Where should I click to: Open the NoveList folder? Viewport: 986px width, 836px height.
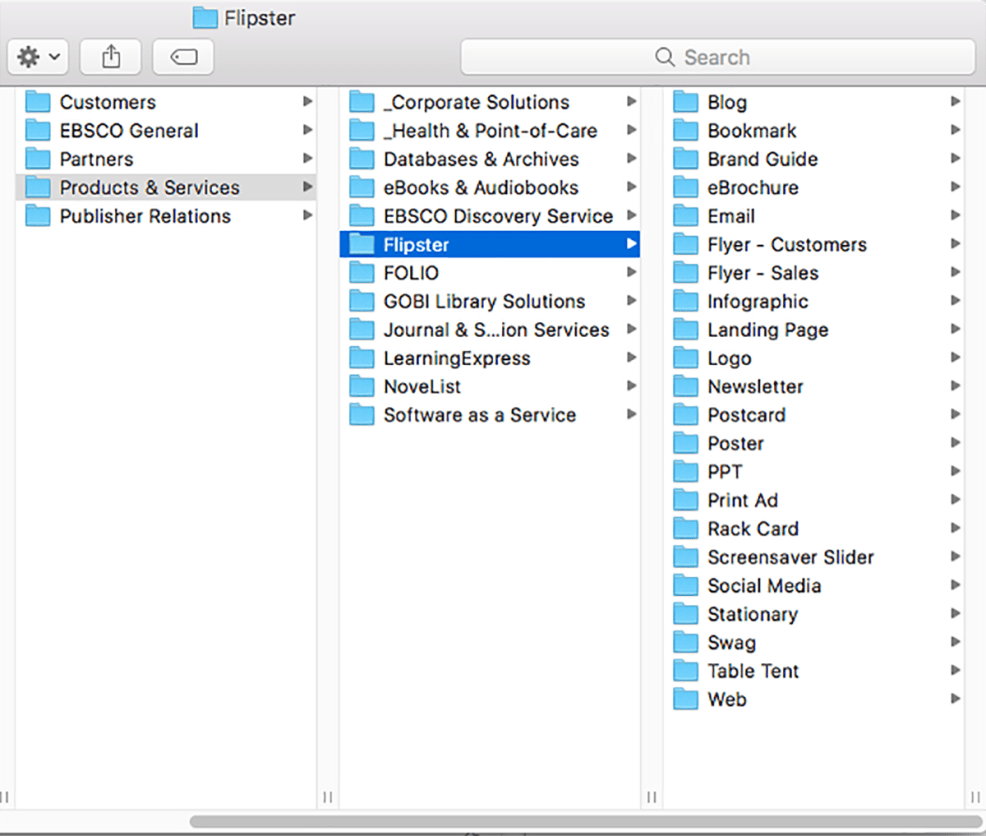(x=422, y=387)
